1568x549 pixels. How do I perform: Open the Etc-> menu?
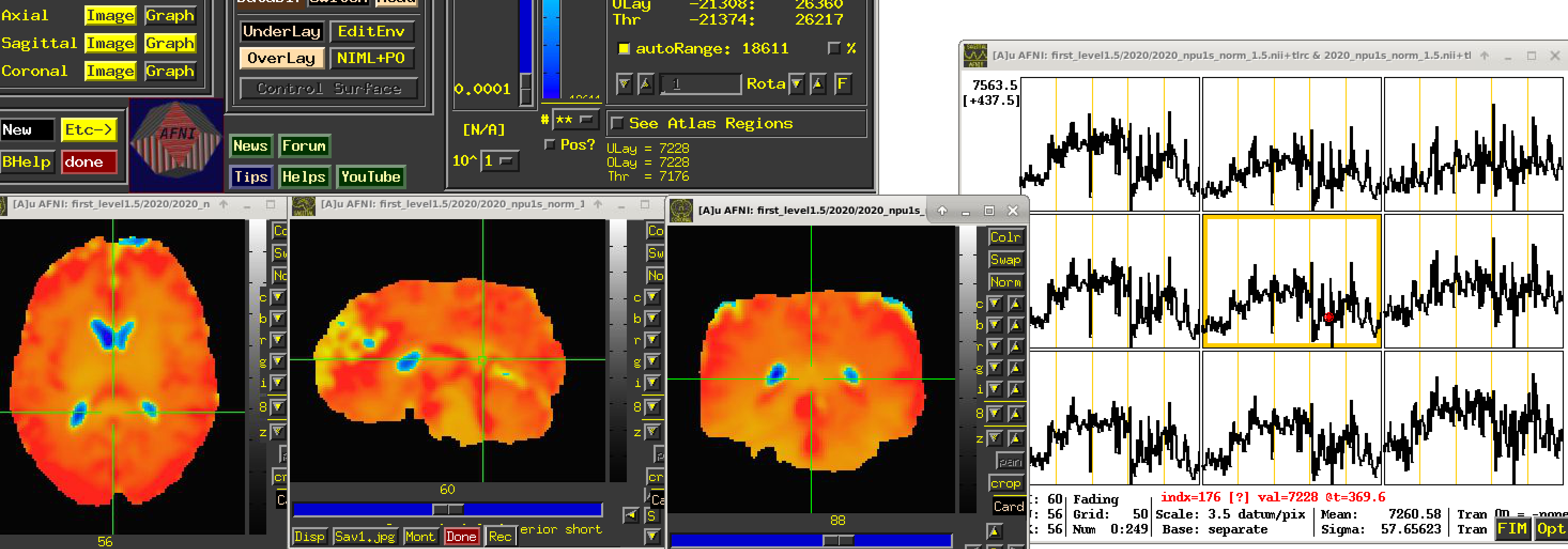(x=89, y=130)
